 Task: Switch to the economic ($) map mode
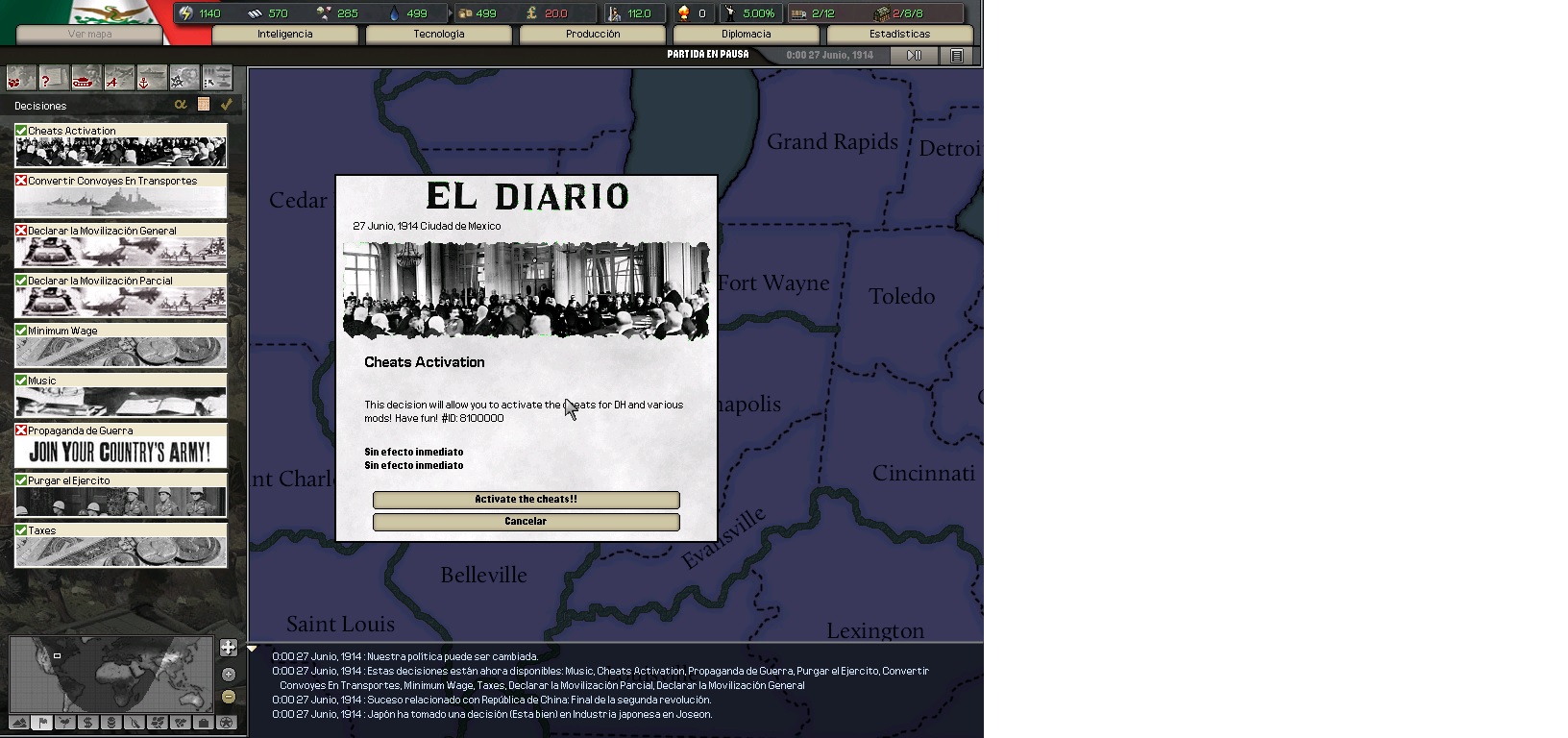point(87,723)
